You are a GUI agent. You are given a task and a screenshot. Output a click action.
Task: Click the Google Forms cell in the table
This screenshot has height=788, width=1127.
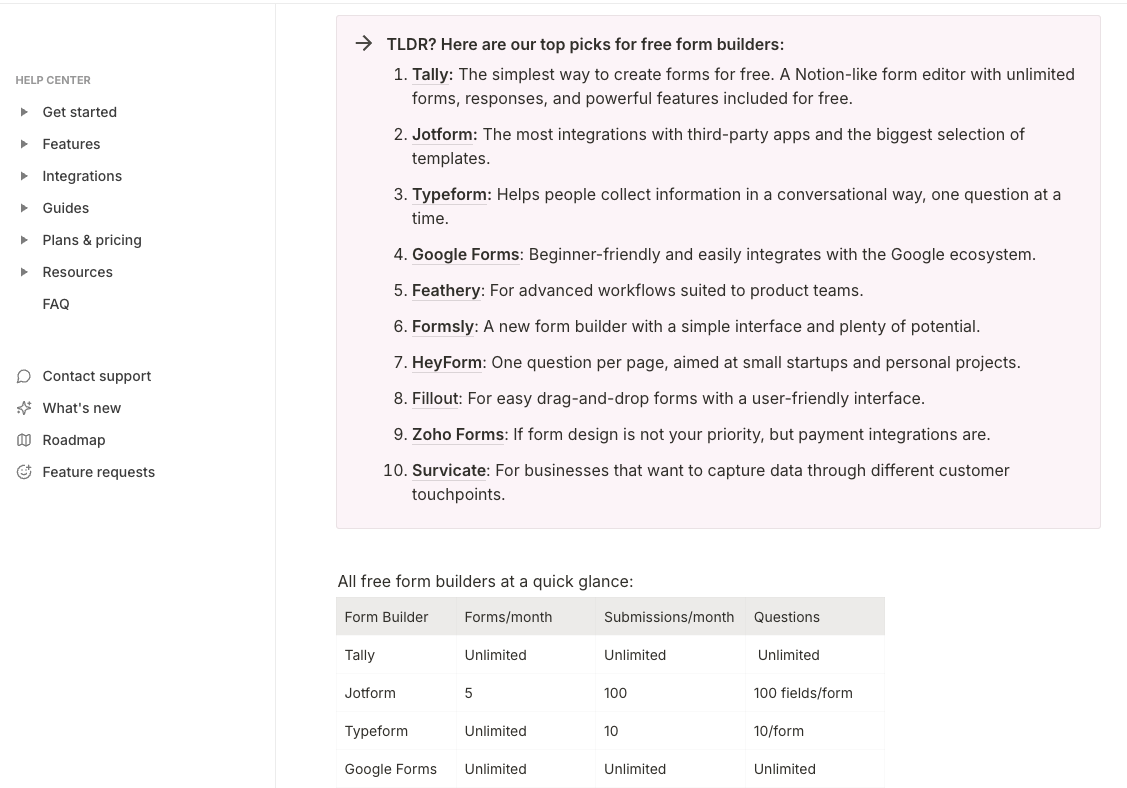[396, 769]
